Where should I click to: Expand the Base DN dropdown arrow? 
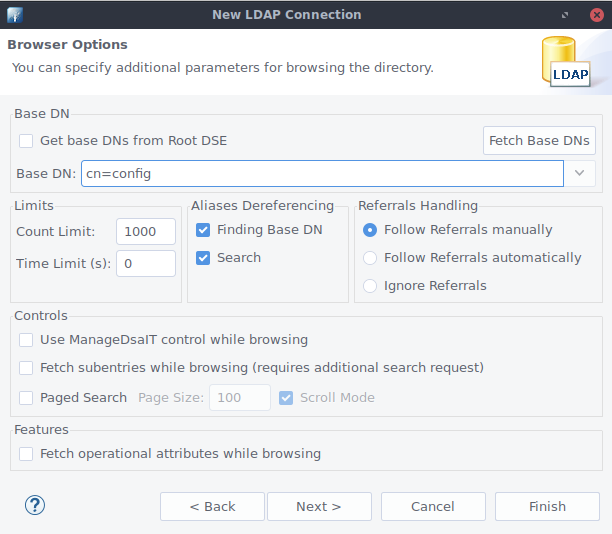pyautogui.click(x=580, y=174)
